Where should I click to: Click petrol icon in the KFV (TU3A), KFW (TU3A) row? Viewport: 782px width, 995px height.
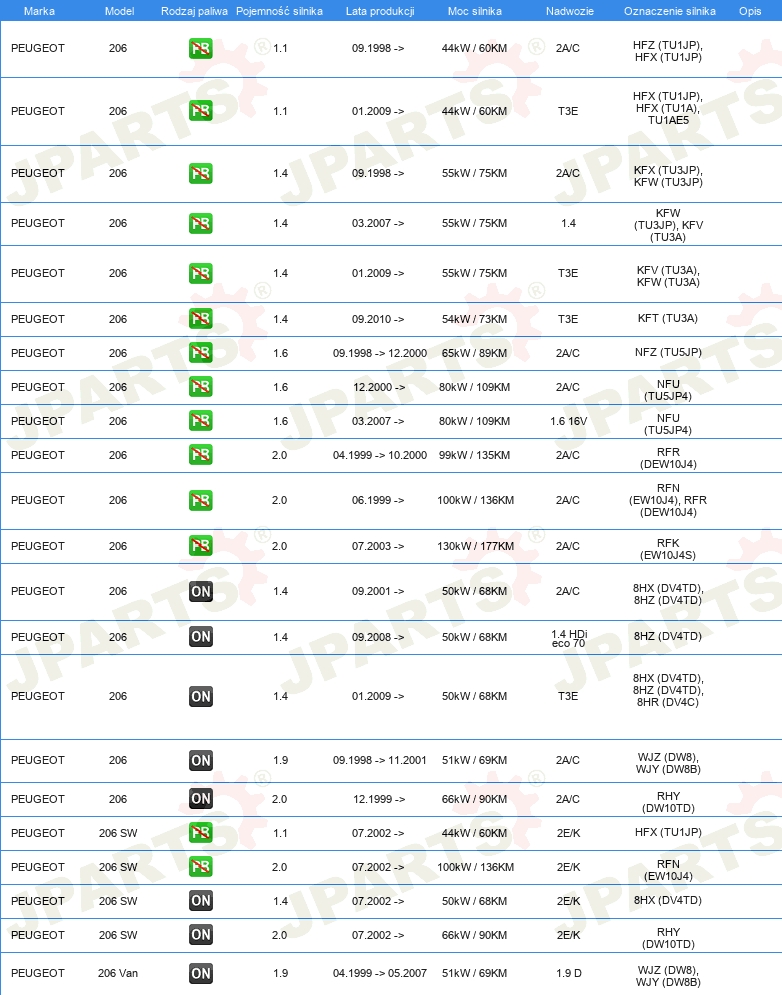[x=201, y=273]
